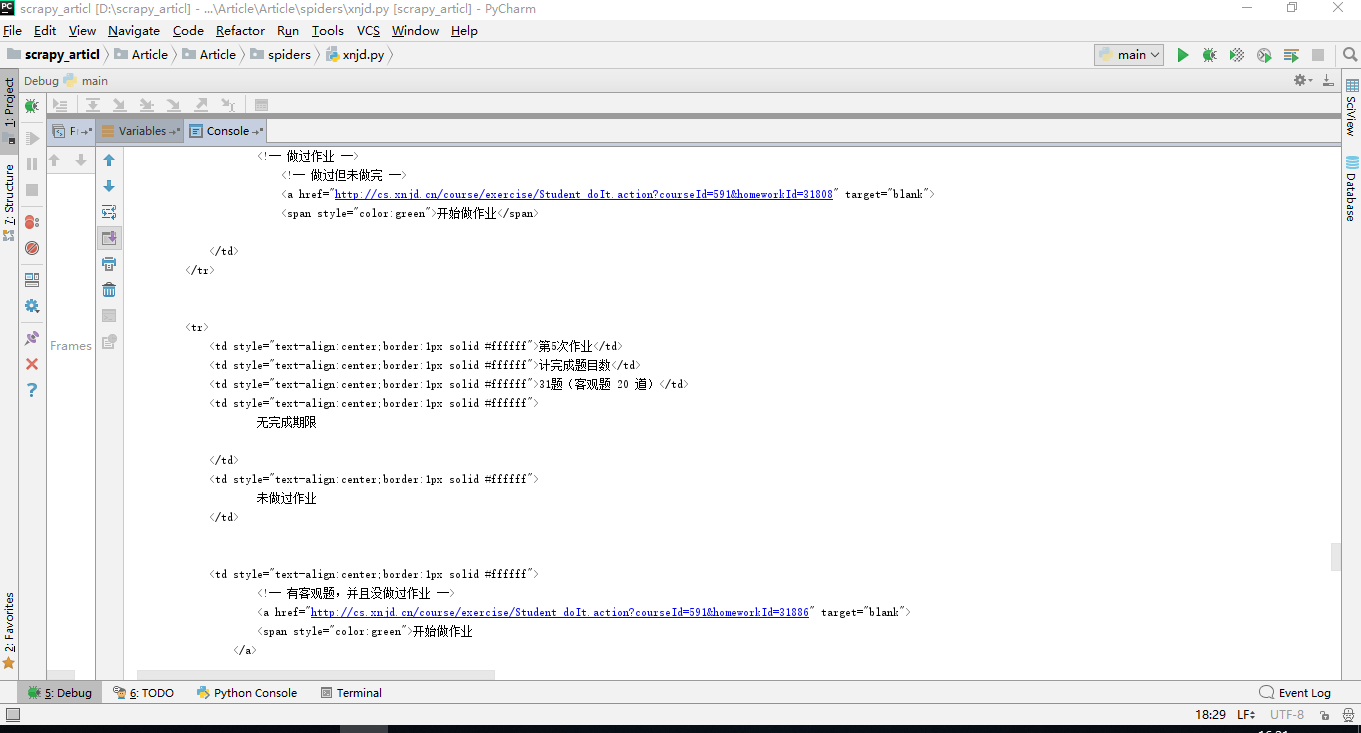Open the 6: TODO tool window

[144, 693]
